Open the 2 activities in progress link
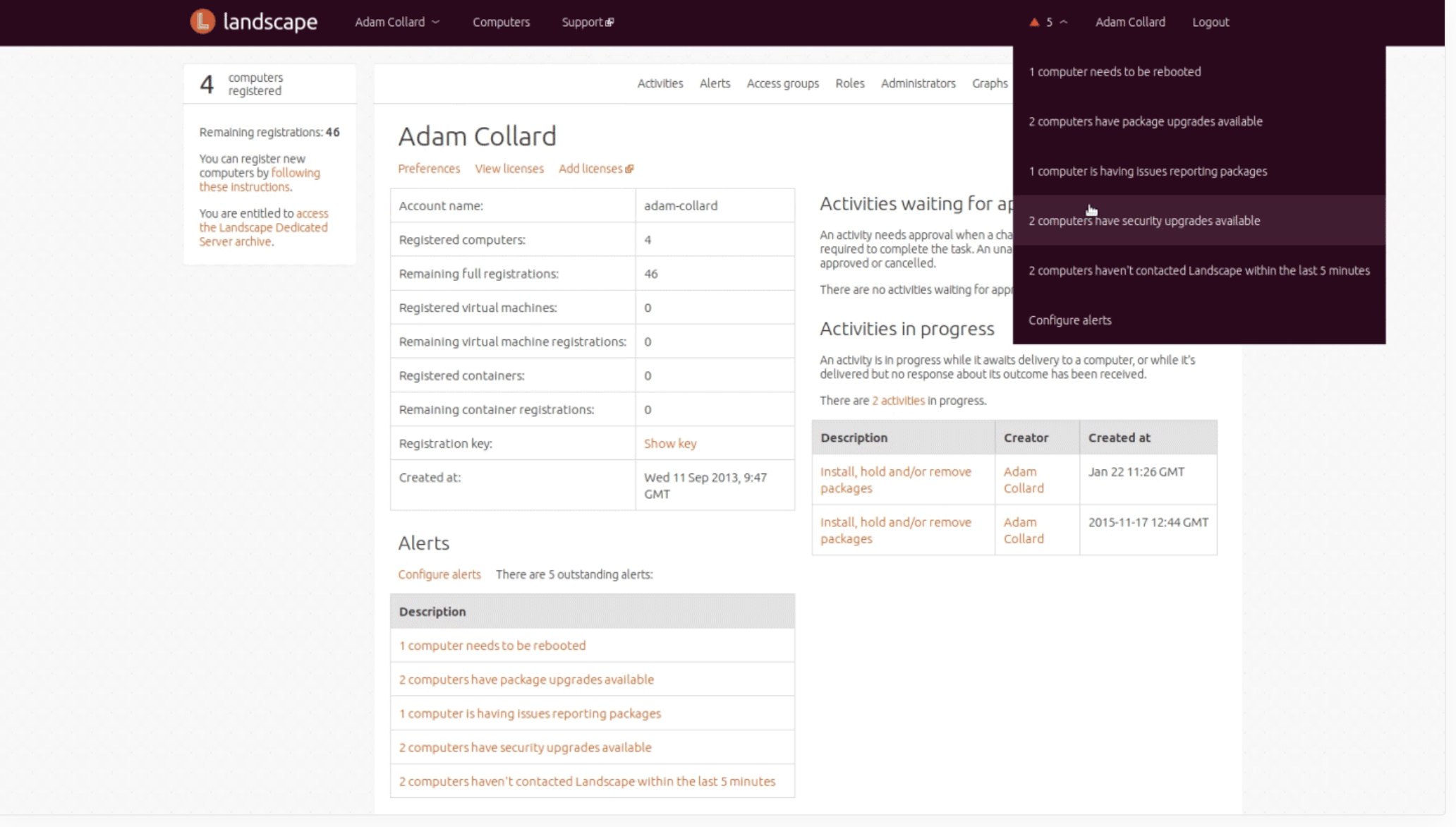This screenshot has height=827, width=1456. tap(898, 400)
